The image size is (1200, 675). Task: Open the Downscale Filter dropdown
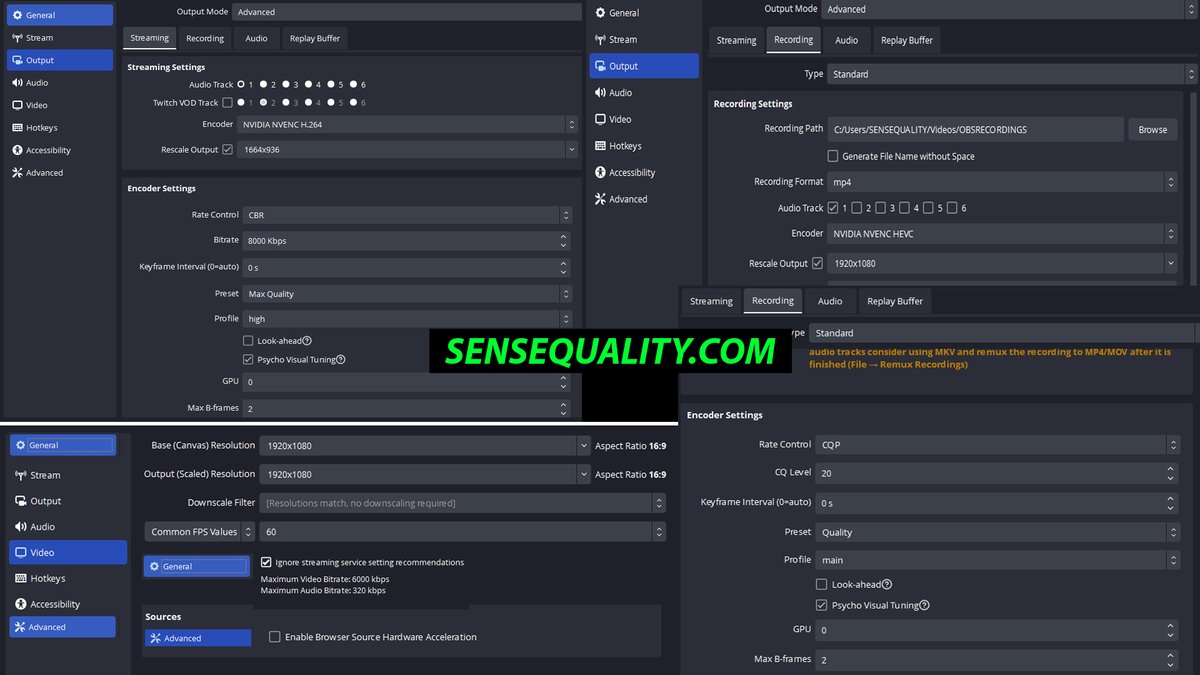[x=463, y=503]
